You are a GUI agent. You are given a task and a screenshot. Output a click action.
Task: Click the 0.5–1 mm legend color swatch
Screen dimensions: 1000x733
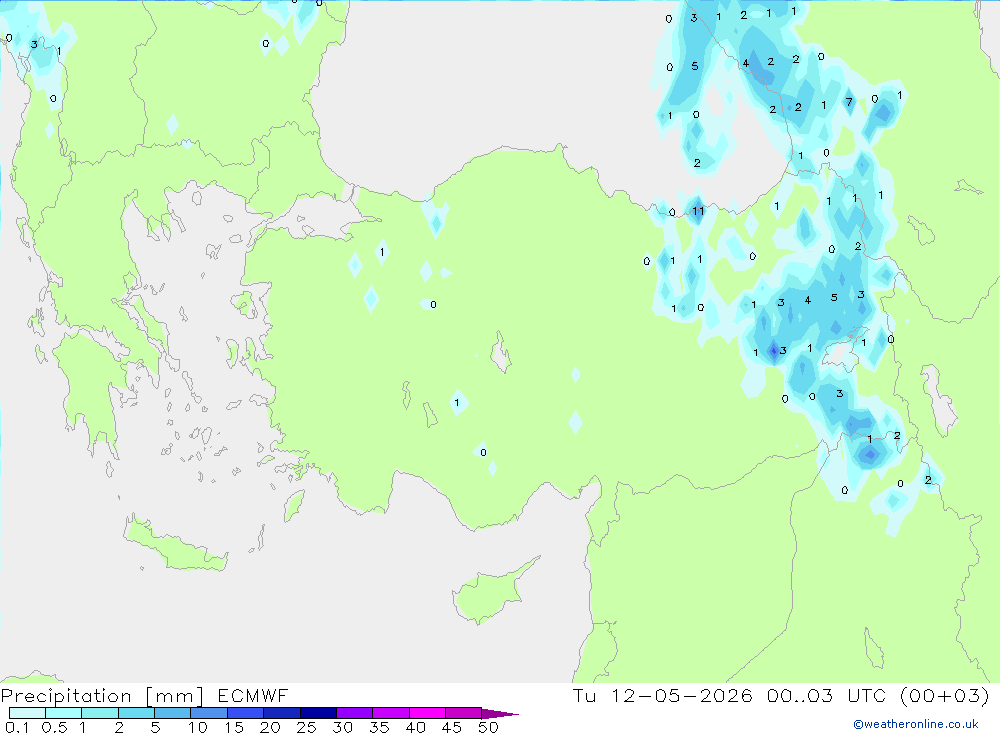(64, 713)
